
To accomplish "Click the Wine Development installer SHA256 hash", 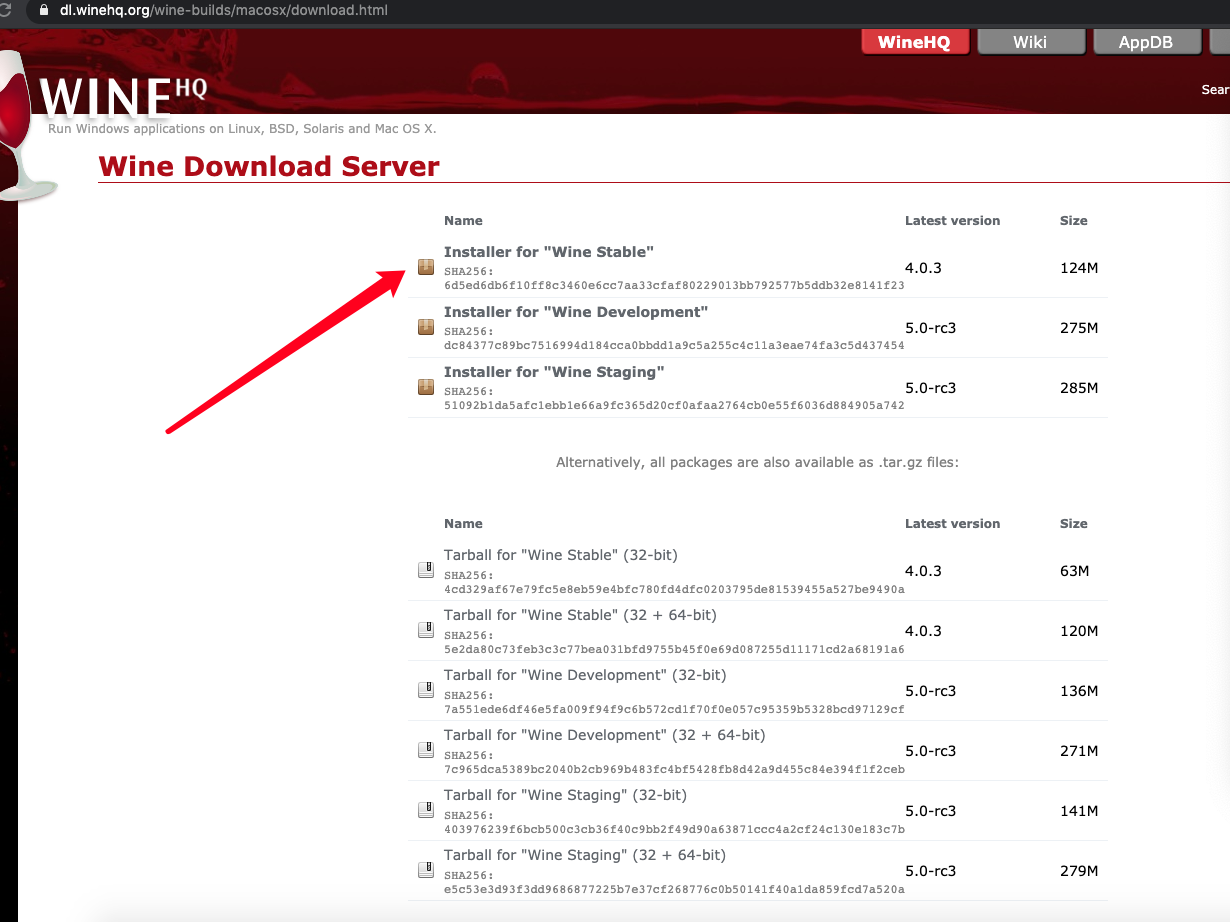I will tap(674, 345).
